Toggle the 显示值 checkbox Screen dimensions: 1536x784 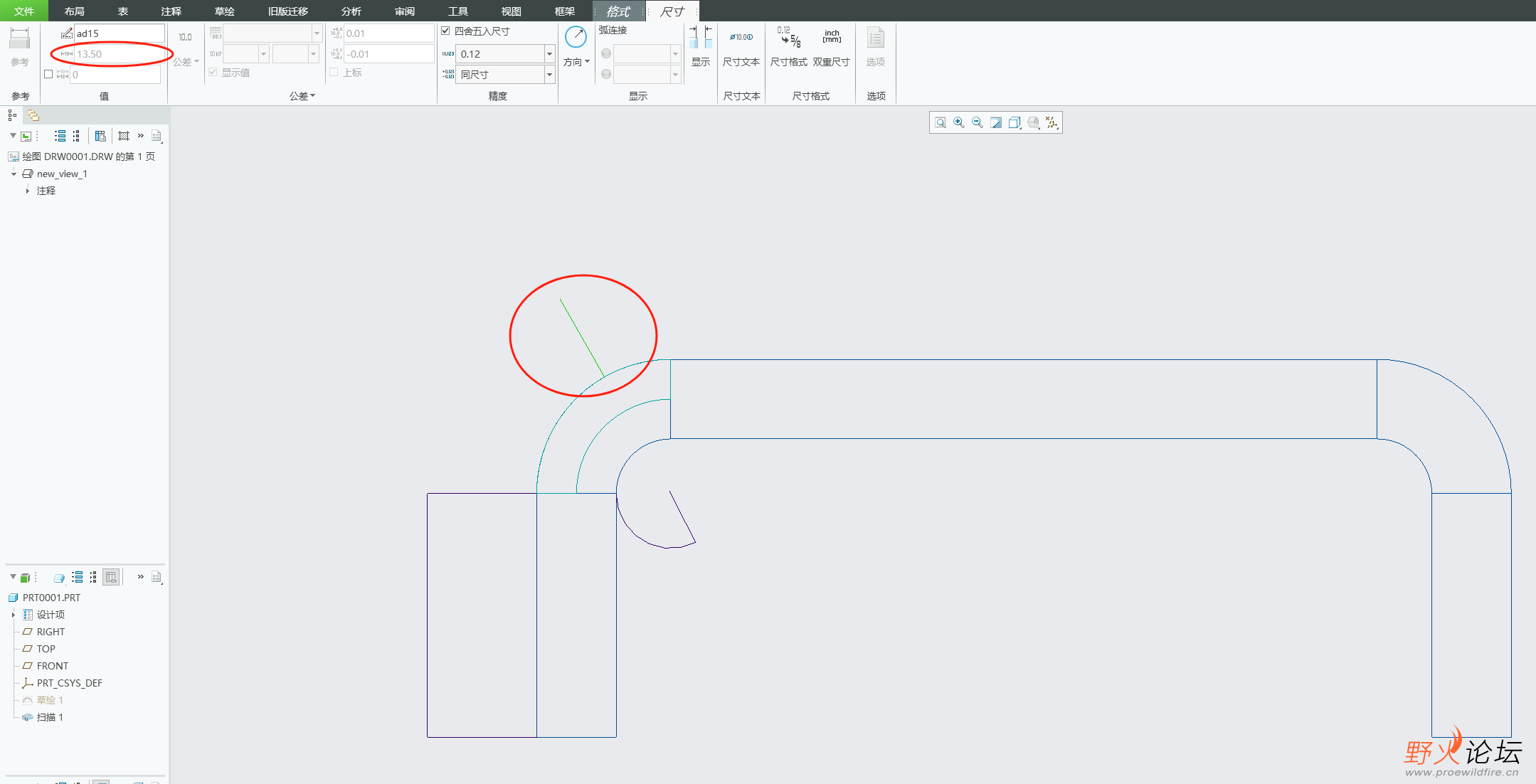click(213, 73)
